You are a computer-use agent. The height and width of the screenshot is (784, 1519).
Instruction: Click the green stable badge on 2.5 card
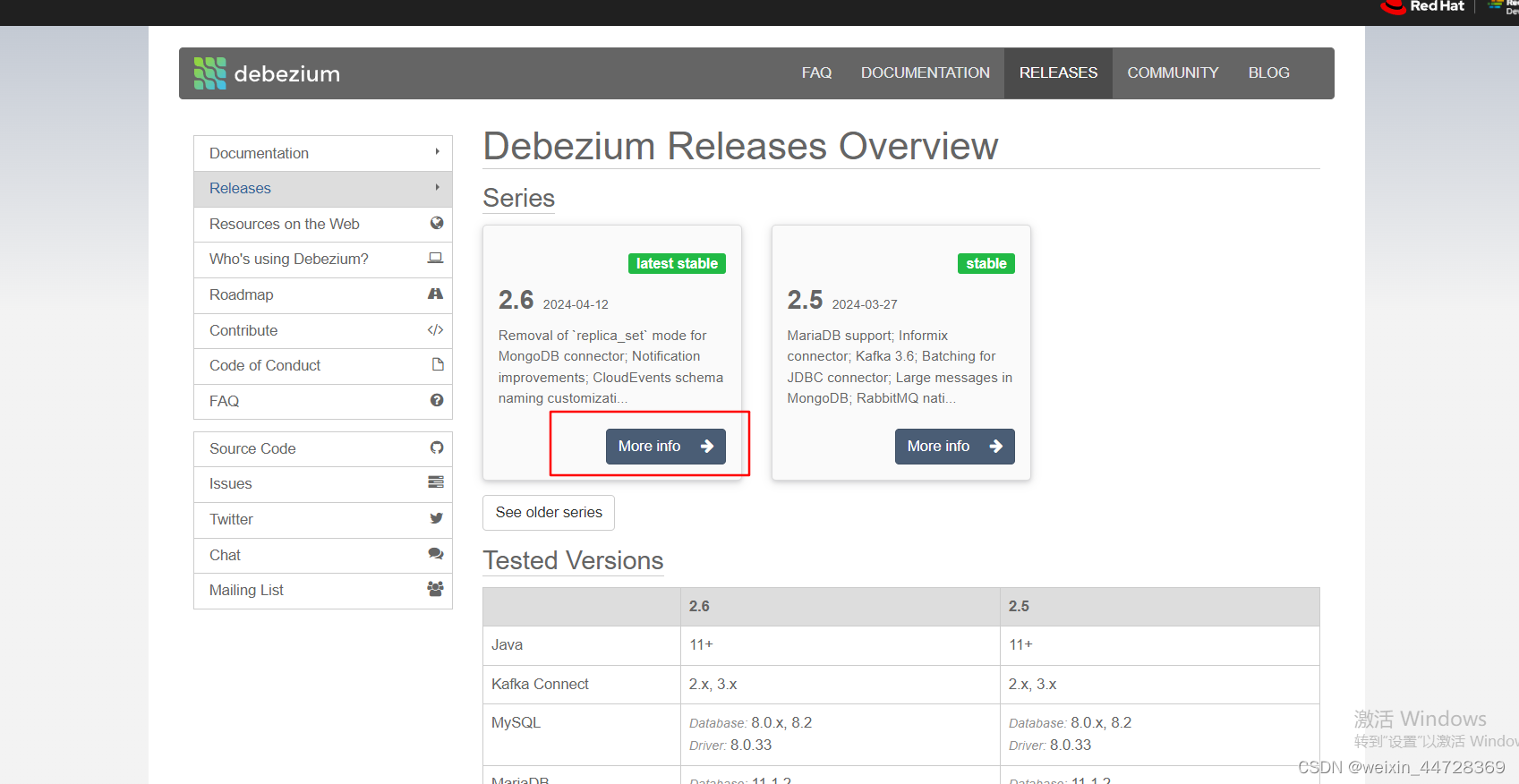(x=986, y=263)
